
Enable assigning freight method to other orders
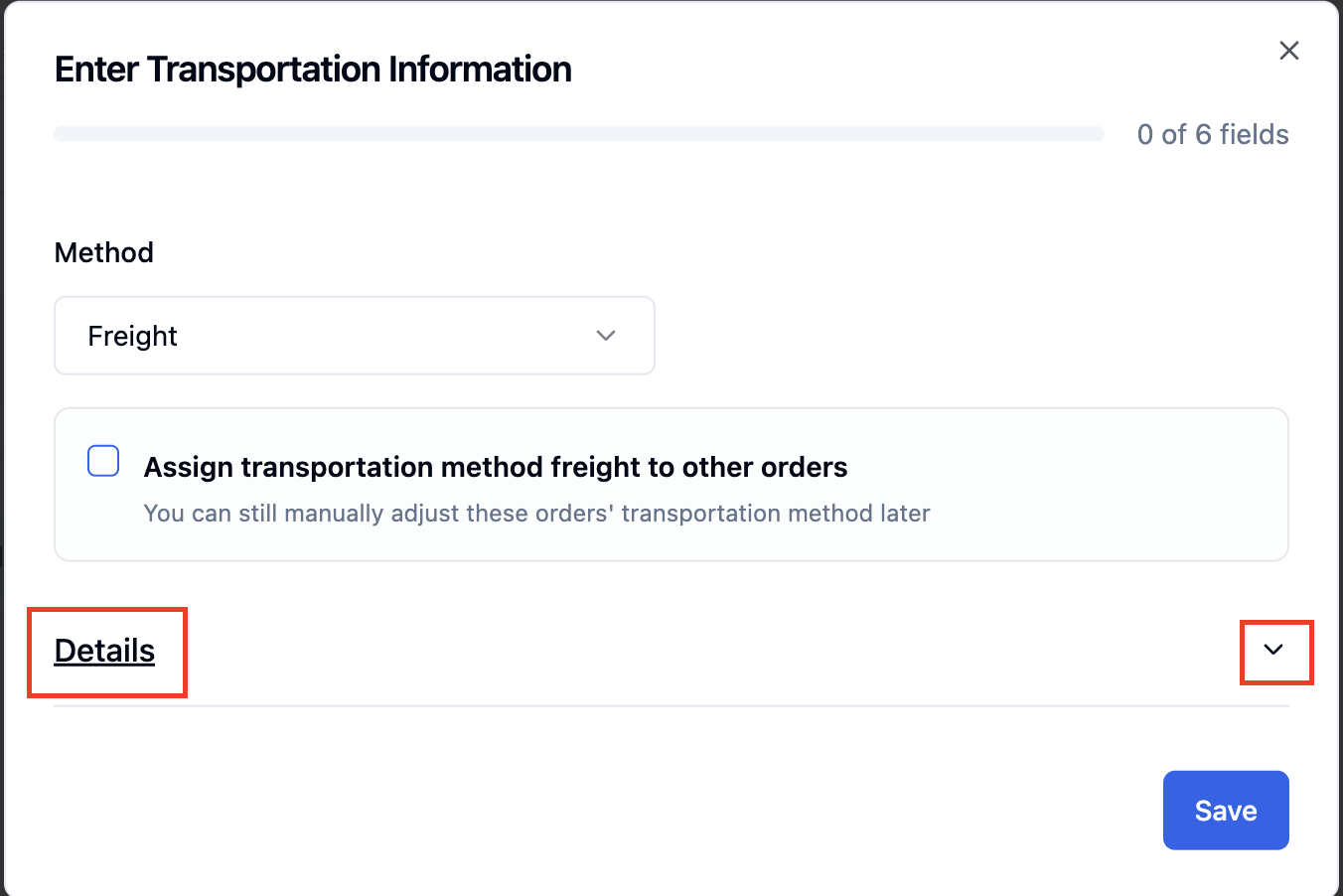click(x=103, y=461)
